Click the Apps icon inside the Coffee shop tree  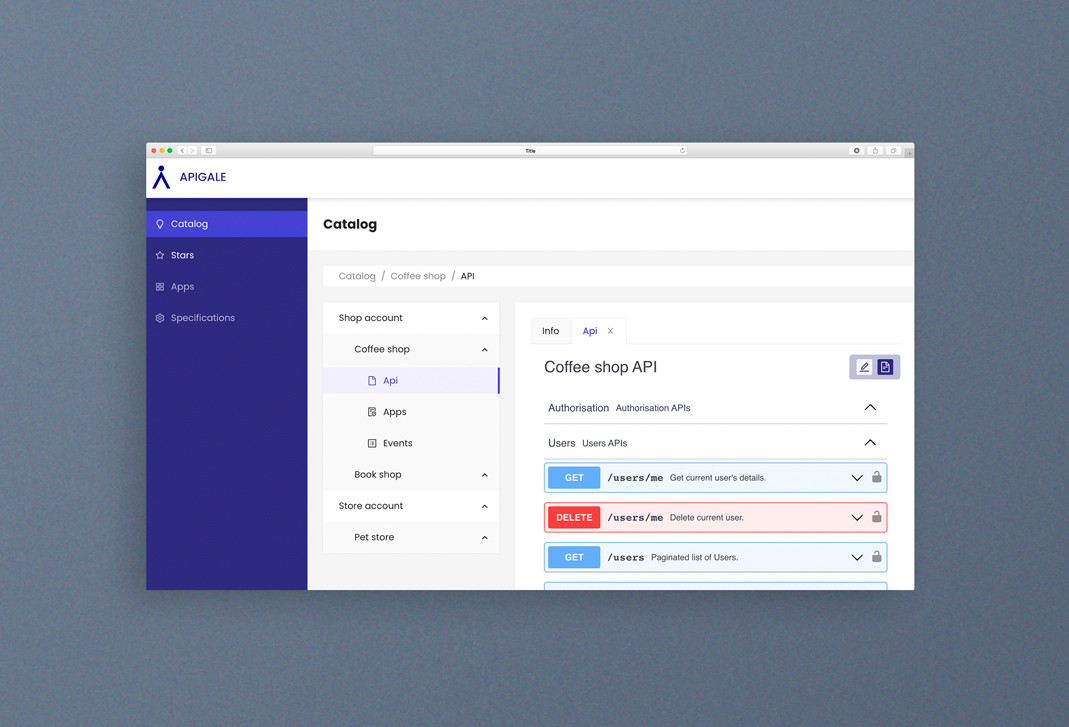tap(374, 411)
